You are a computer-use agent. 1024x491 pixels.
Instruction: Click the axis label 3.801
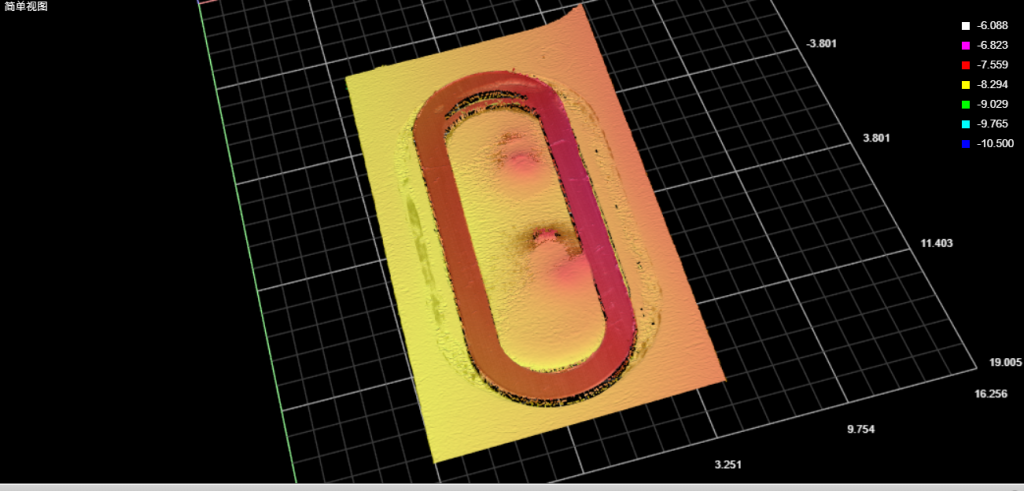pyautogui.click(x=876, y=138)
